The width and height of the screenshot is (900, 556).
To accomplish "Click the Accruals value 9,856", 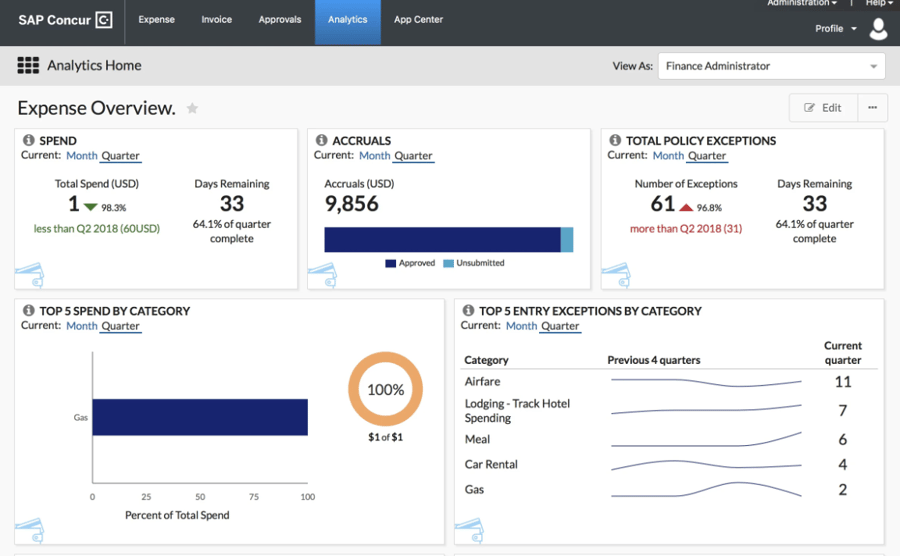I will click(351, 204).
